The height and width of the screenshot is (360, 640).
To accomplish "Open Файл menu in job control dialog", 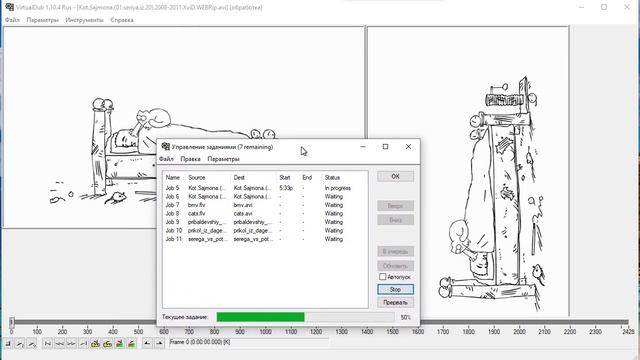I will [x=166, y=159].
